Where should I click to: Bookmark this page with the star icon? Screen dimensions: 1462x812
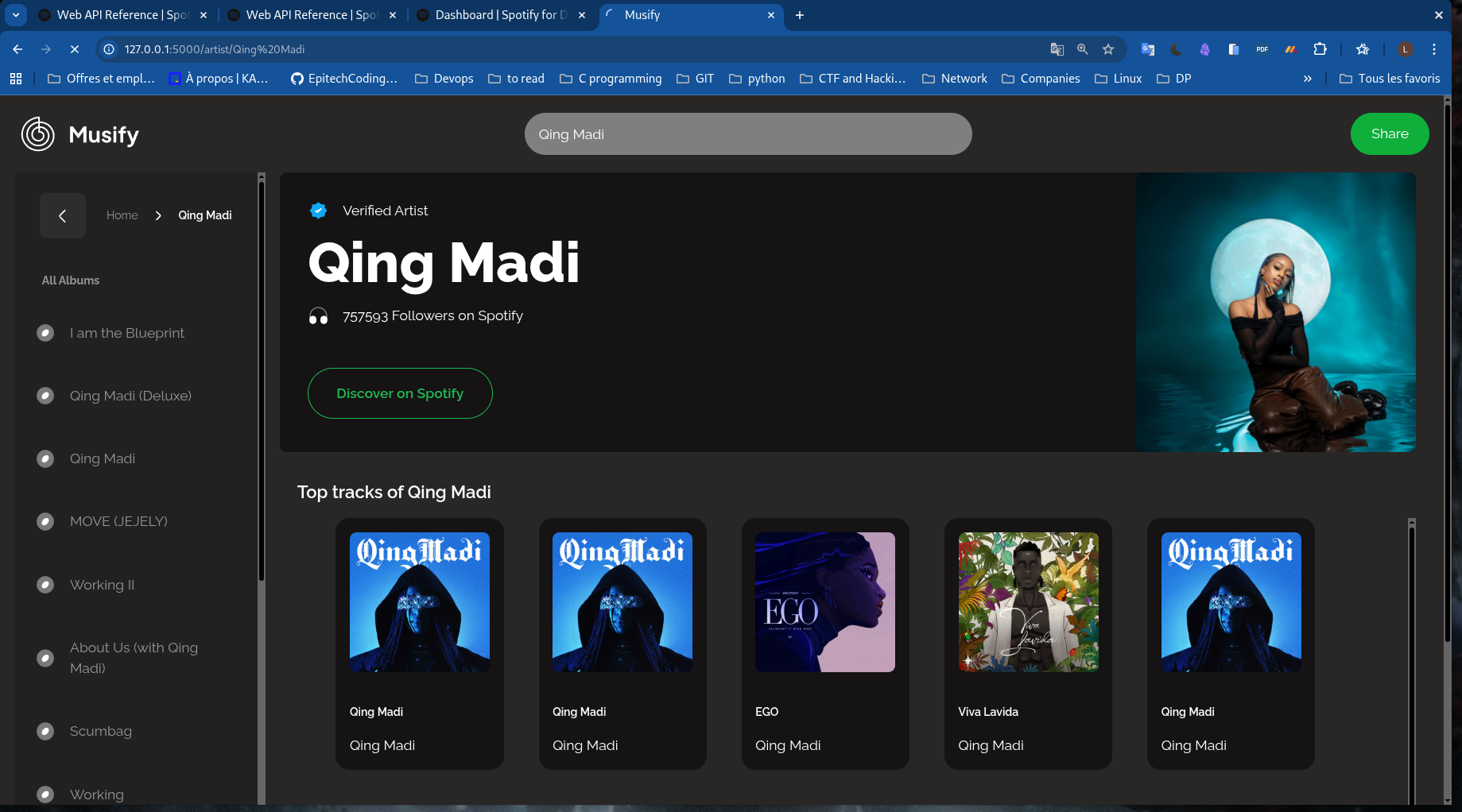point(1108,49)
